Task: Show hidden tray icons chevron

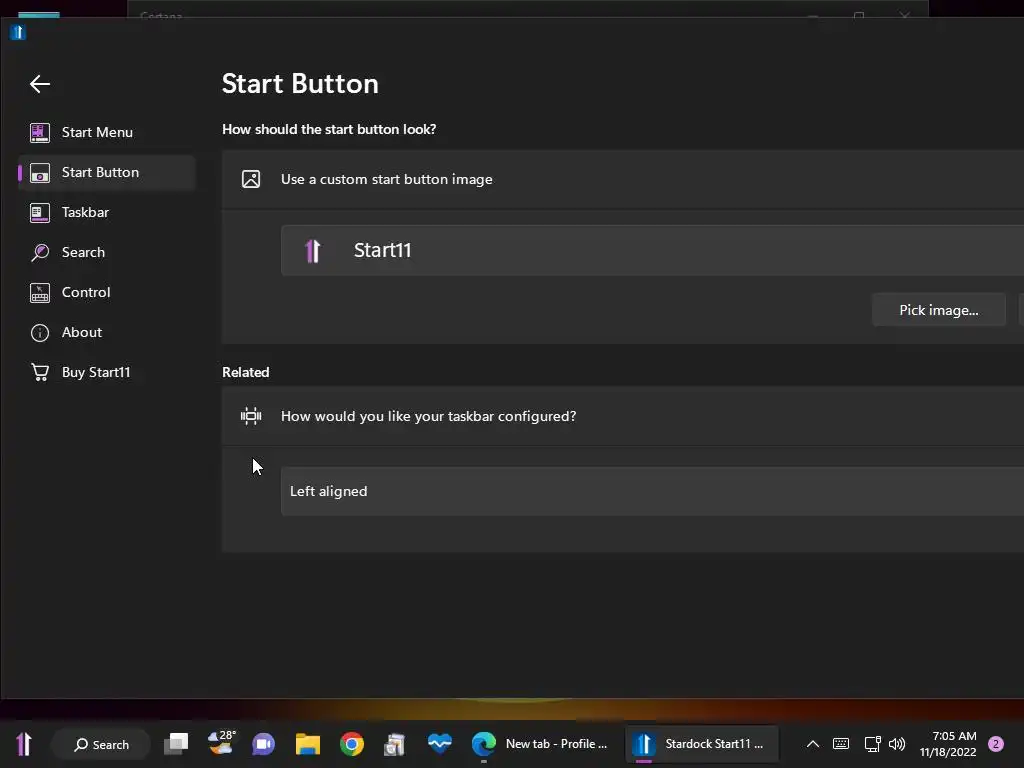Action: point(812,744)
